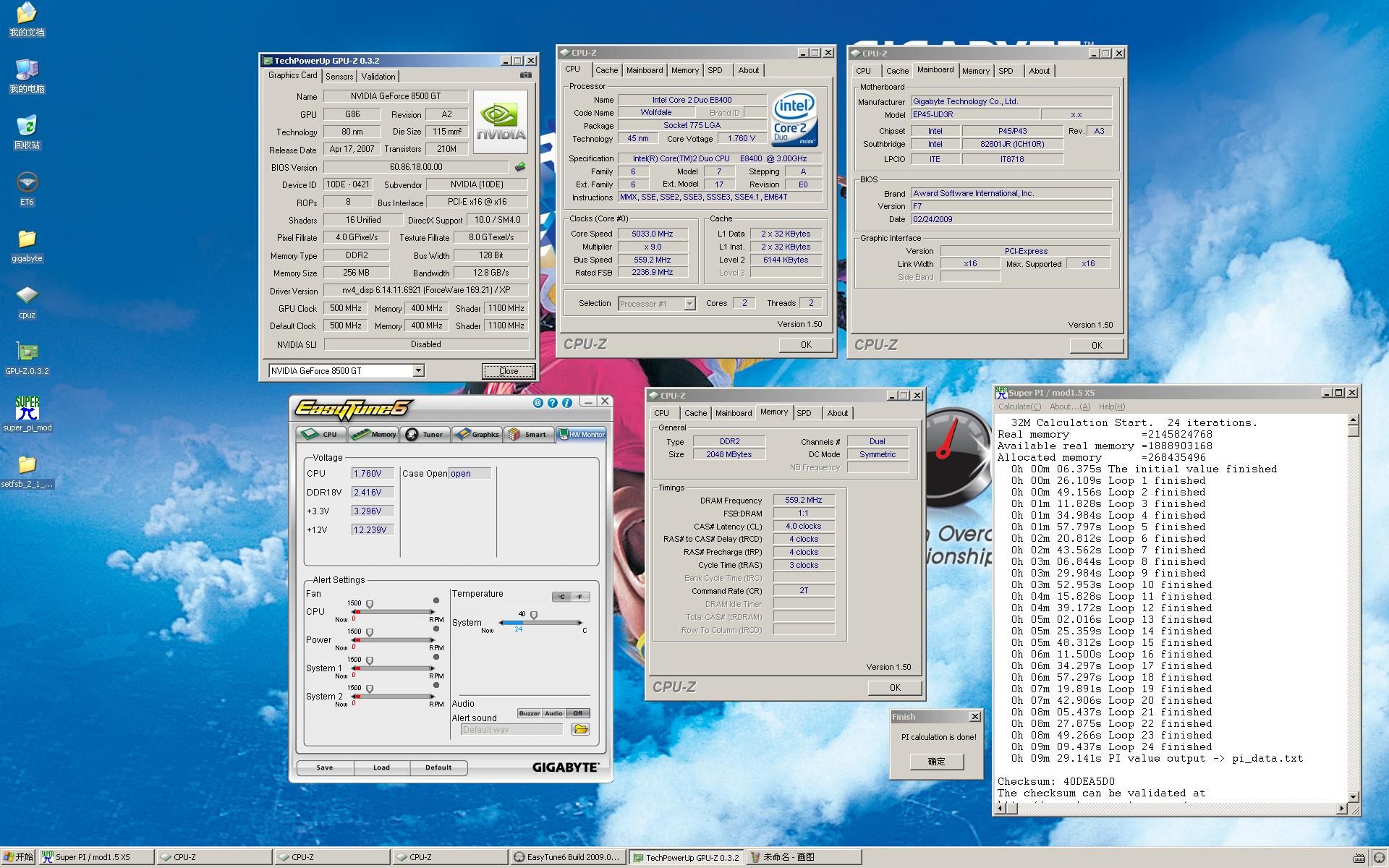Select the ET6 desktop shortcut
This screenshot has width=1389, height=868.
[x=27, y=189]
